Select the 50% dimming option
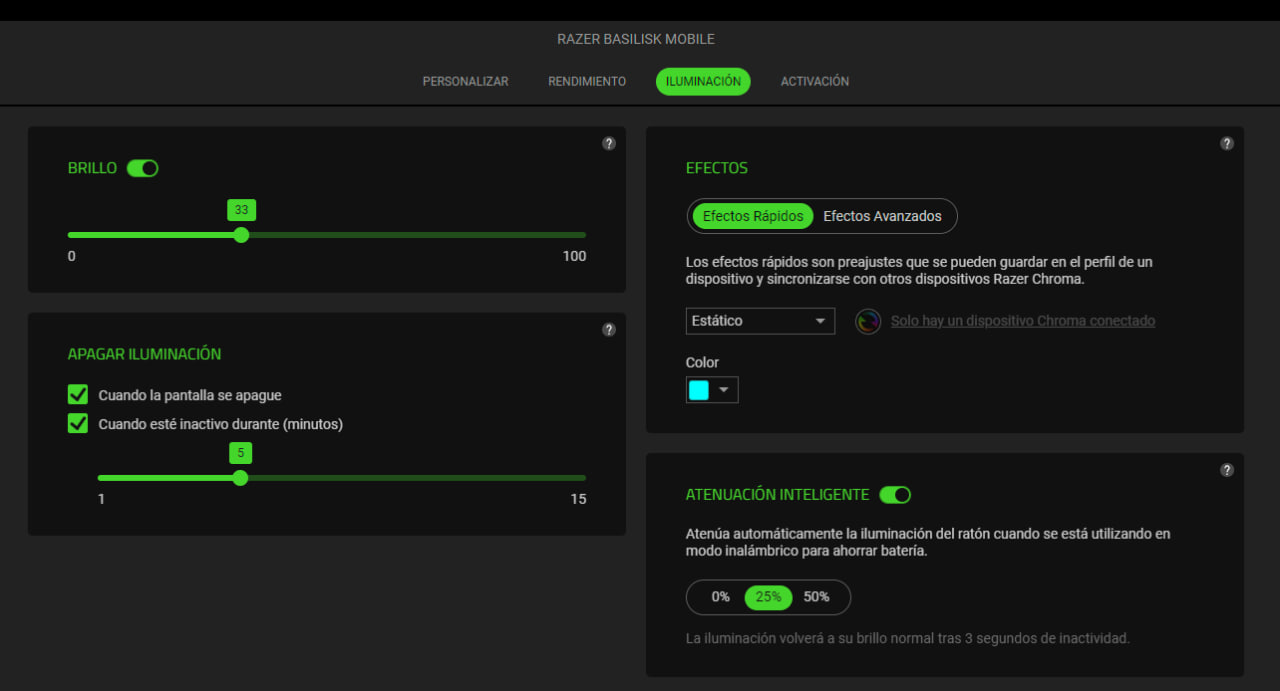Image resolution: width=1280 pixels, height=691 pixels. [817, 597]
